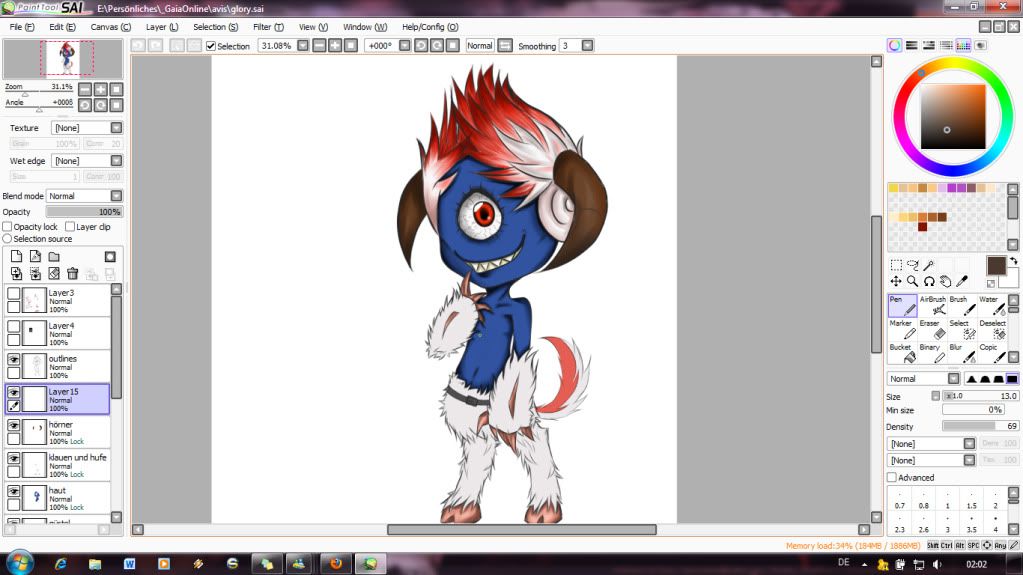Show Layer3 via its visibility box
1023x575 pixels.
click(x=14, y=294)
